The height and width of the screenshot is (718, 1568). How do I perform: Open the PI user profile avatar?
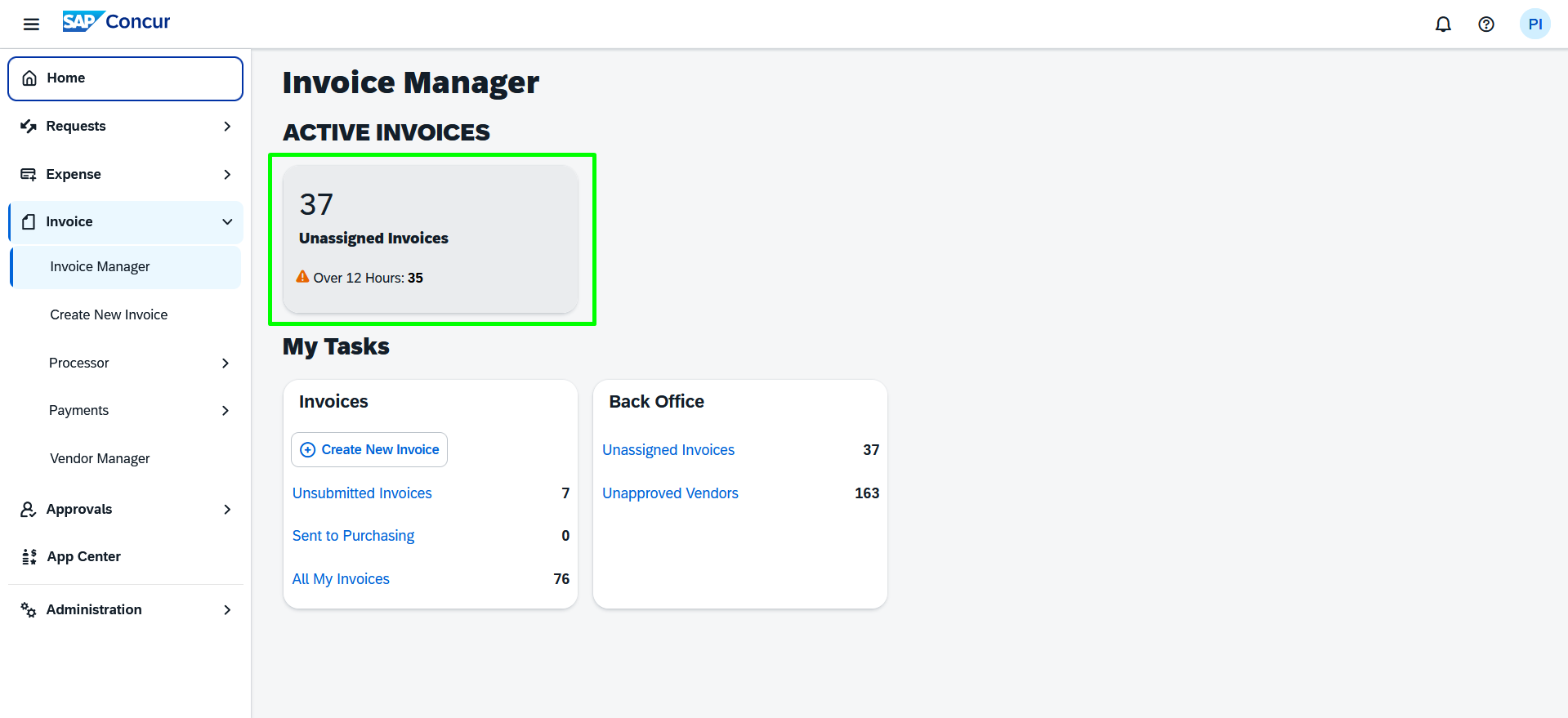[1534, 25]
